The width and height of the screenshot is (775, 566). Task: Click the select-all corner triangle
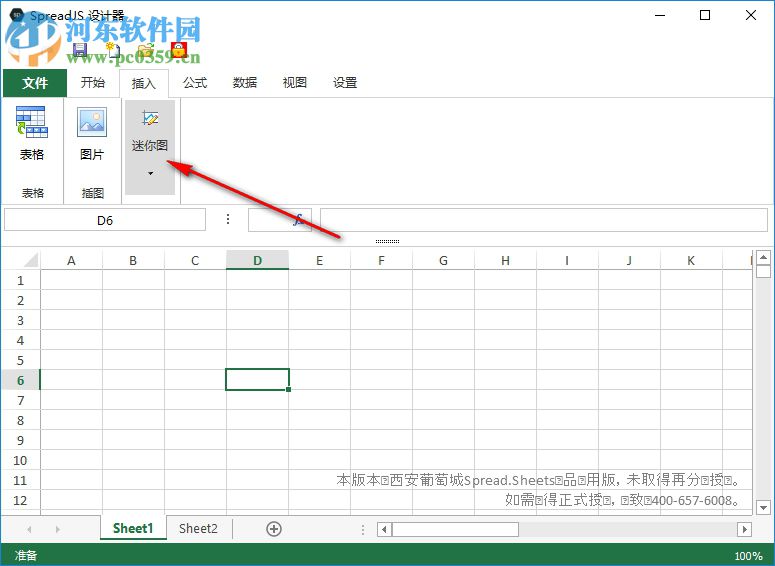[x=31, y=260]
